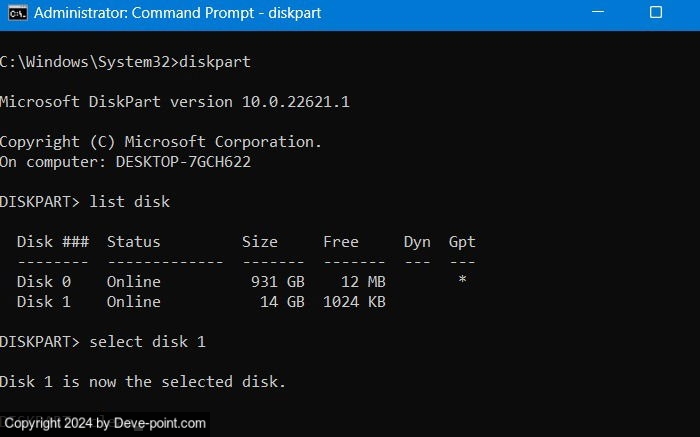Click the "Disk ###" column header

[53, 242]
